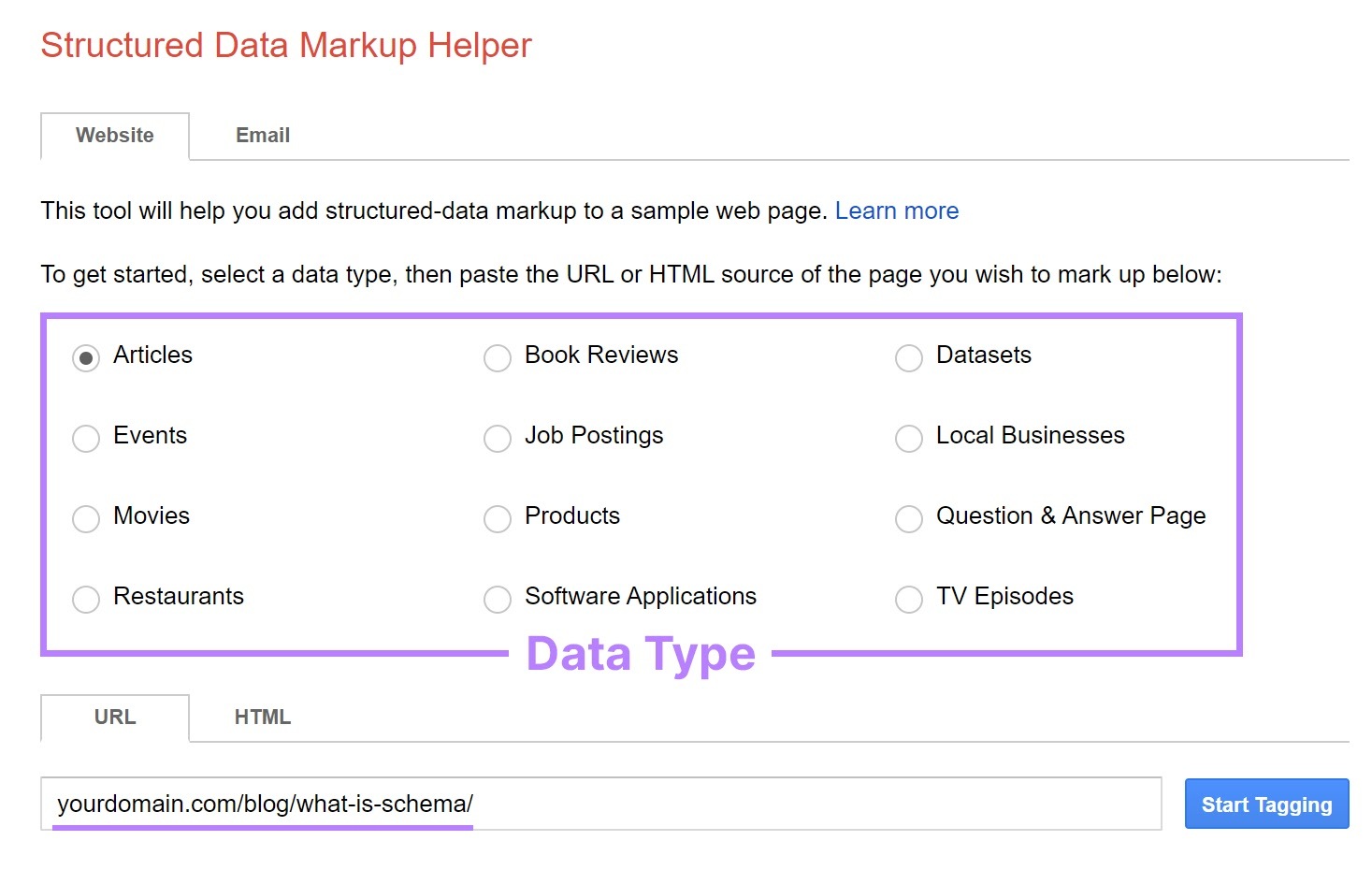This screenshot has width=1372, height=870.
Task: Switch to the Email tab
Action: pyautogui.click(x=262, y=135)
